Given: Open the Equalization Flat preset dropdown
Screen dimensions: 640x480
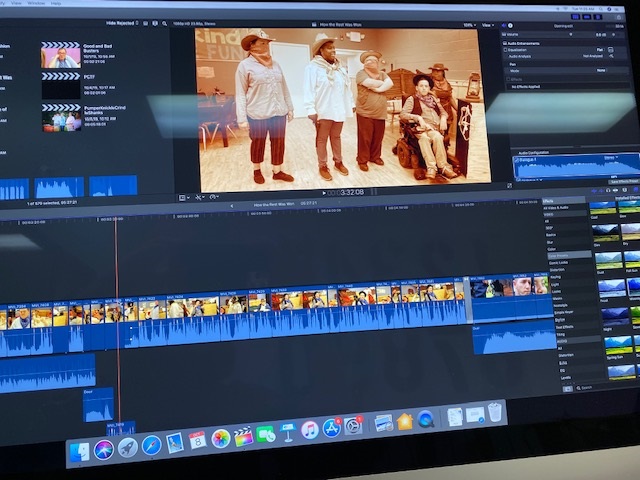Looking at the screenshot, I should [x=600, y=50].
